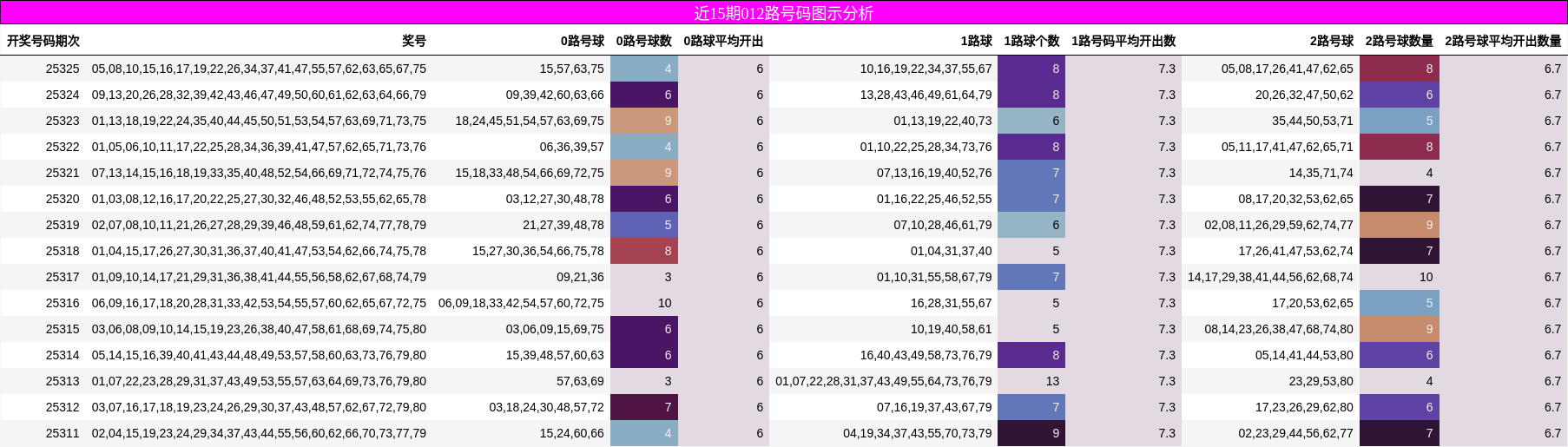Click the 1路球个数 column header
Image resolution: width=1568 pixels, height=447 pixels.
pos(1032,41)
